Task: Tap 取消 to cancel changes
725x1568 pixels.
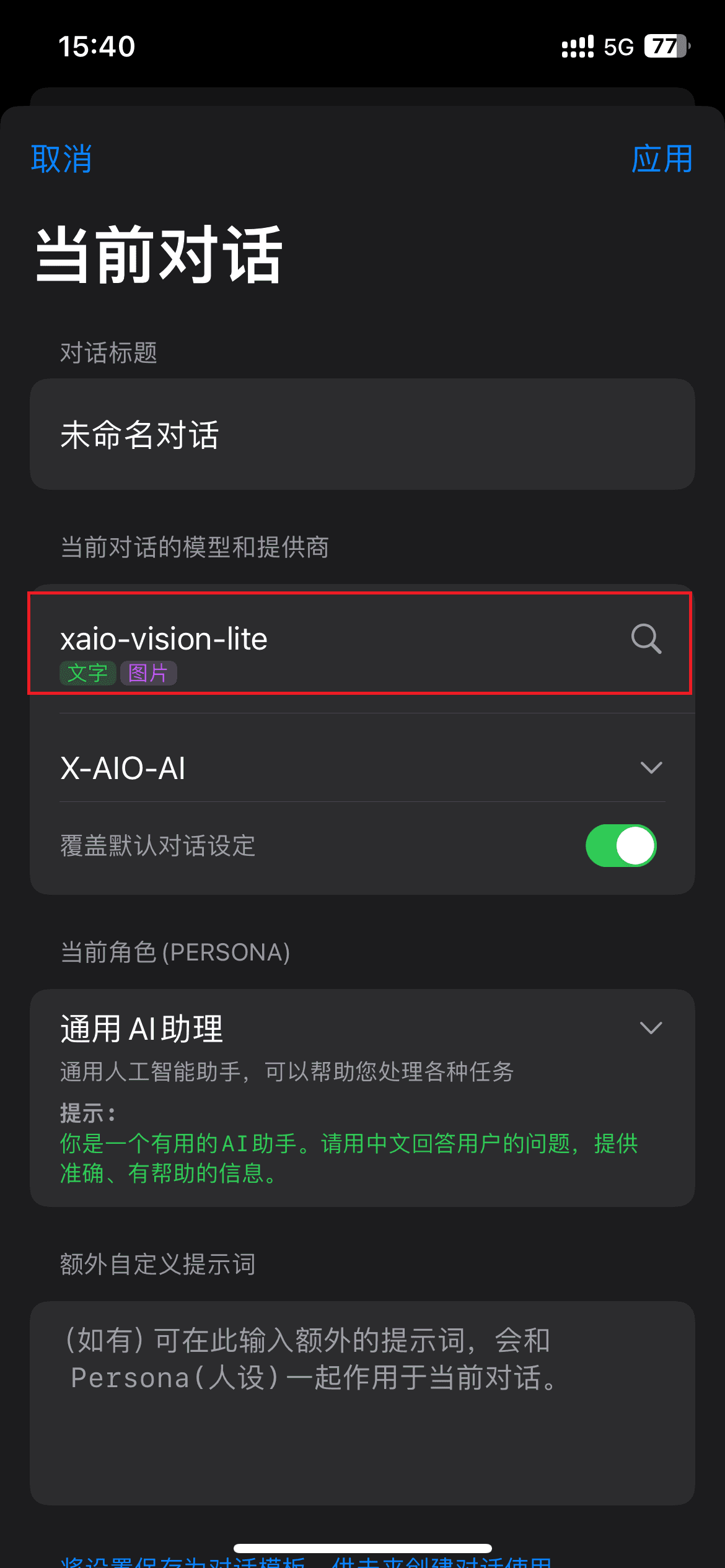Action: pos(61,159)
